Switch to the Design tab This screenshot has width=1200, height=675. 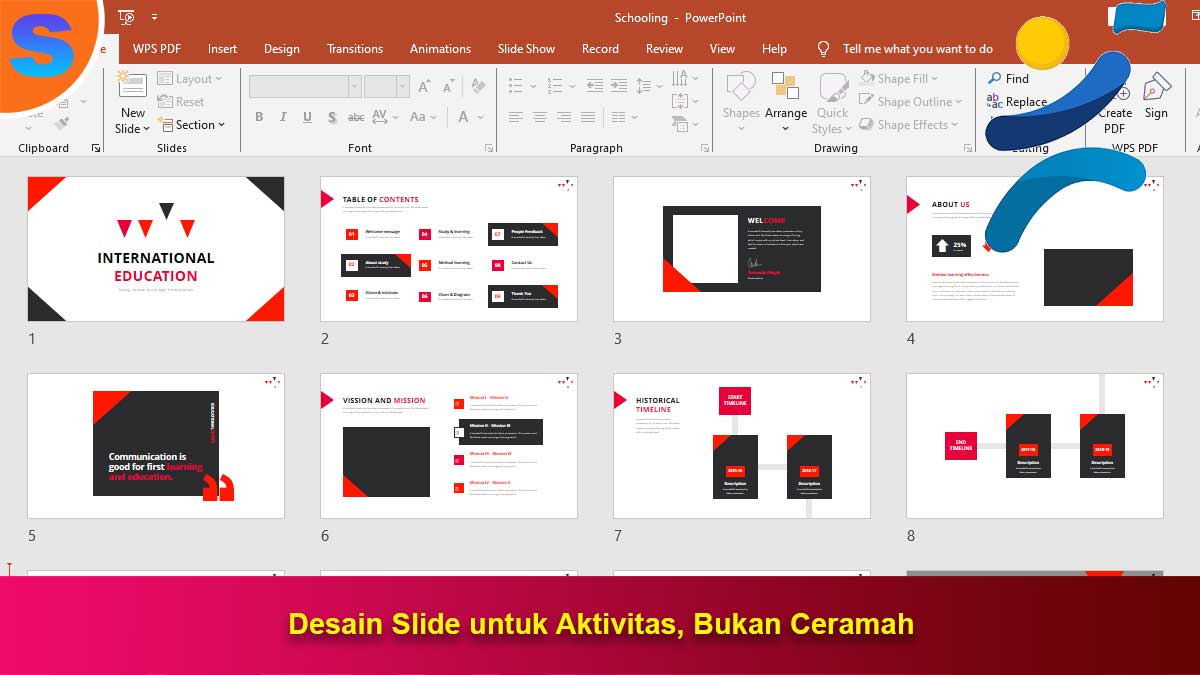click(282, 48)
